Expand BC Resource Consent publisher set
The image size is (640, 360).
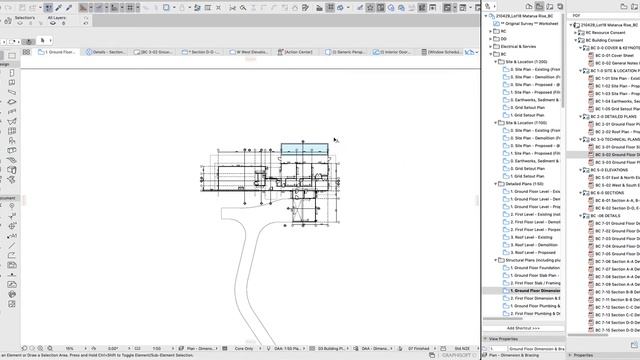click(x=576, y=33)
